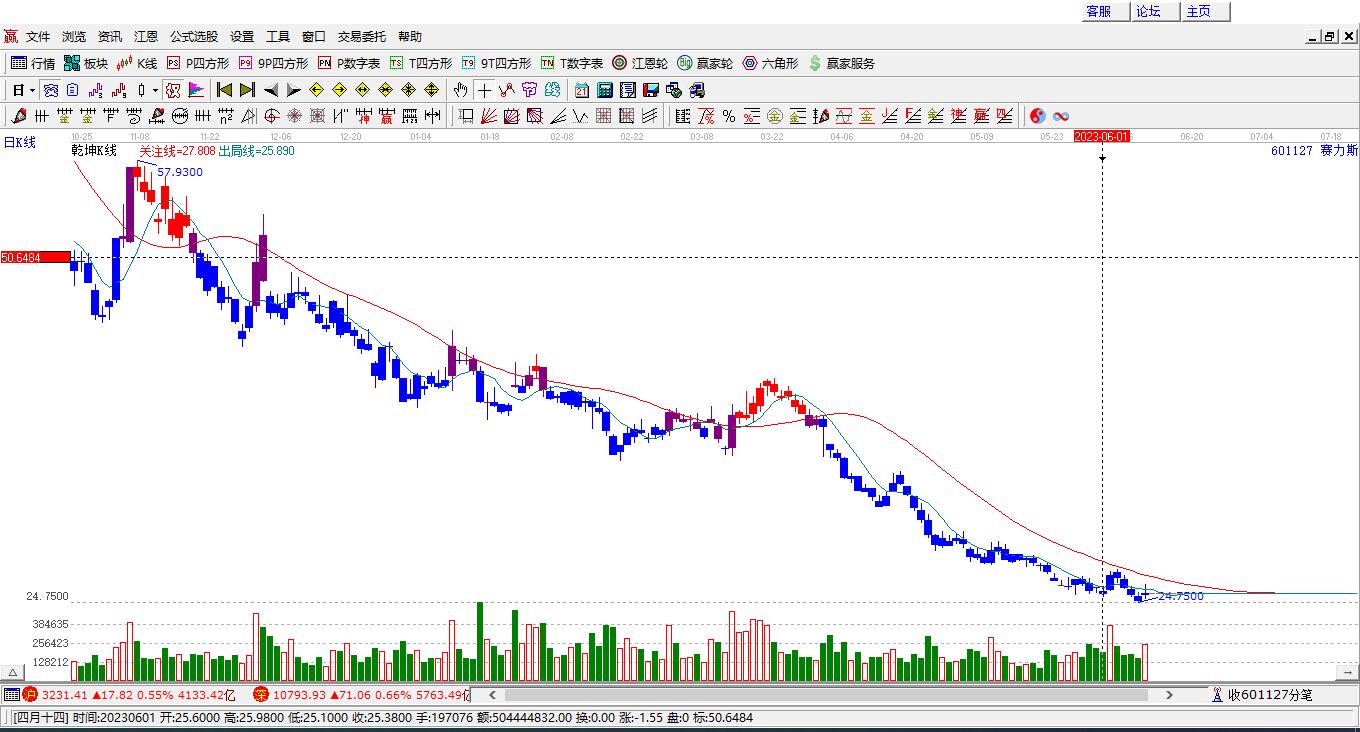Image resolution: width=1360 pixels, height=732 pixels.
Task: Open the 江恩 menu
Action: pos(146,37)
